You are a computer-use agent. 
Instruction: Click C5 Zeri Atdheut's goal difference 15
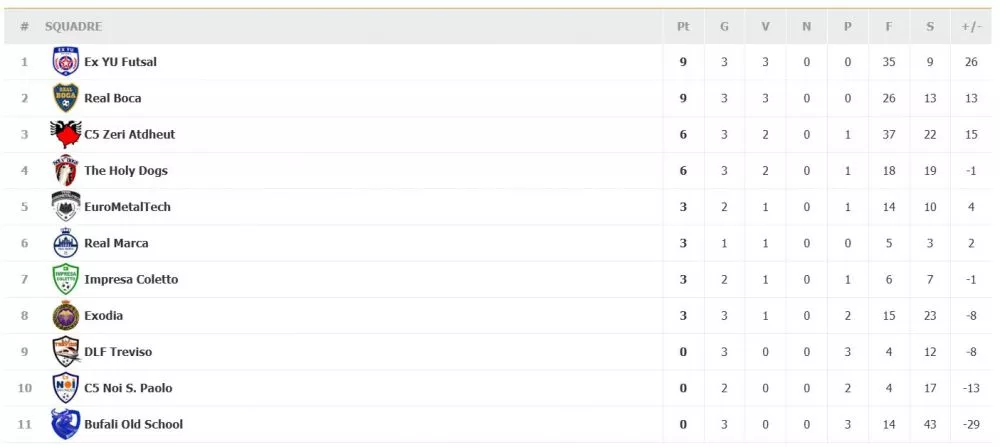pyautogui.click(x=971, y=135)
